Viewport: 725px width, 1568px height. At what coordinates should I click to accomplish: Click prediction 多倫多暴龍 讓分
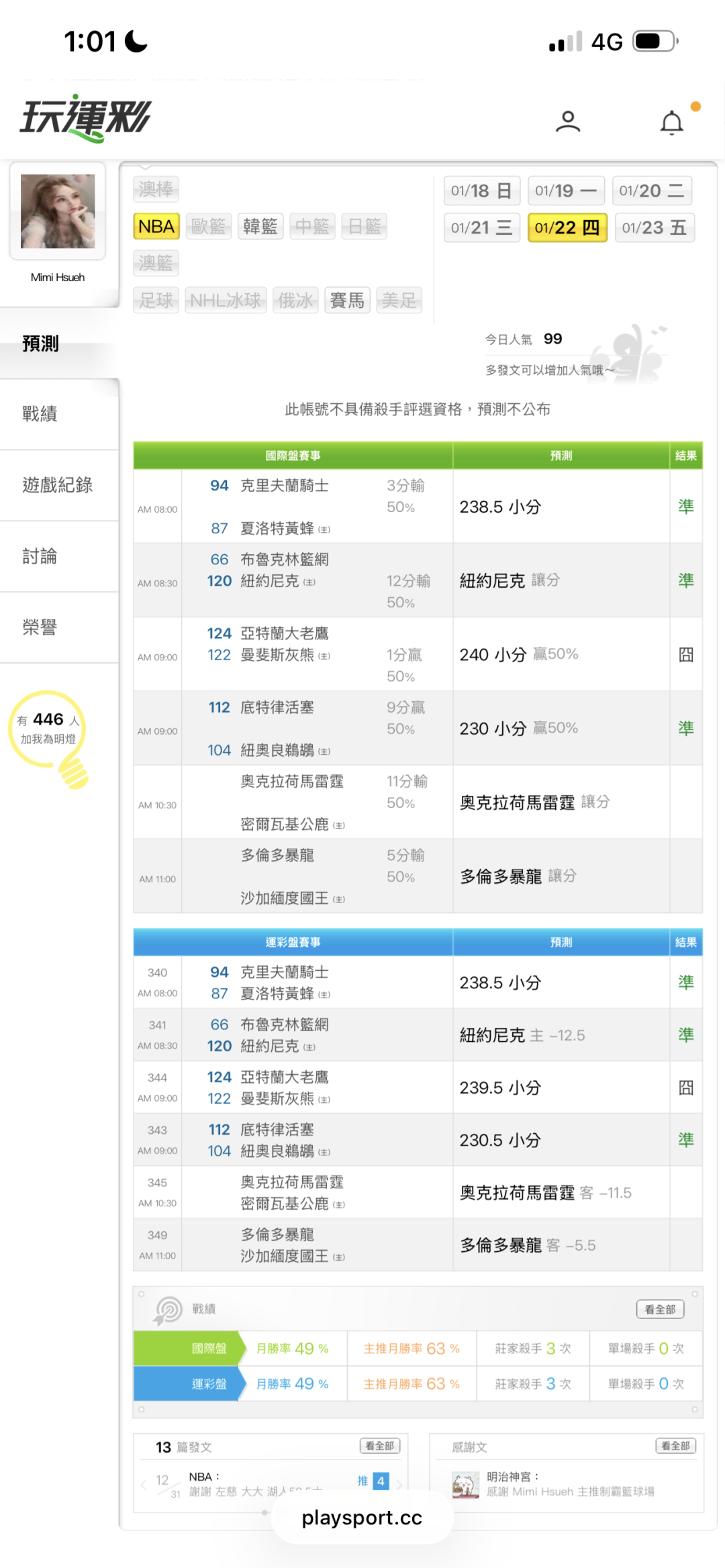click(518, 876)
